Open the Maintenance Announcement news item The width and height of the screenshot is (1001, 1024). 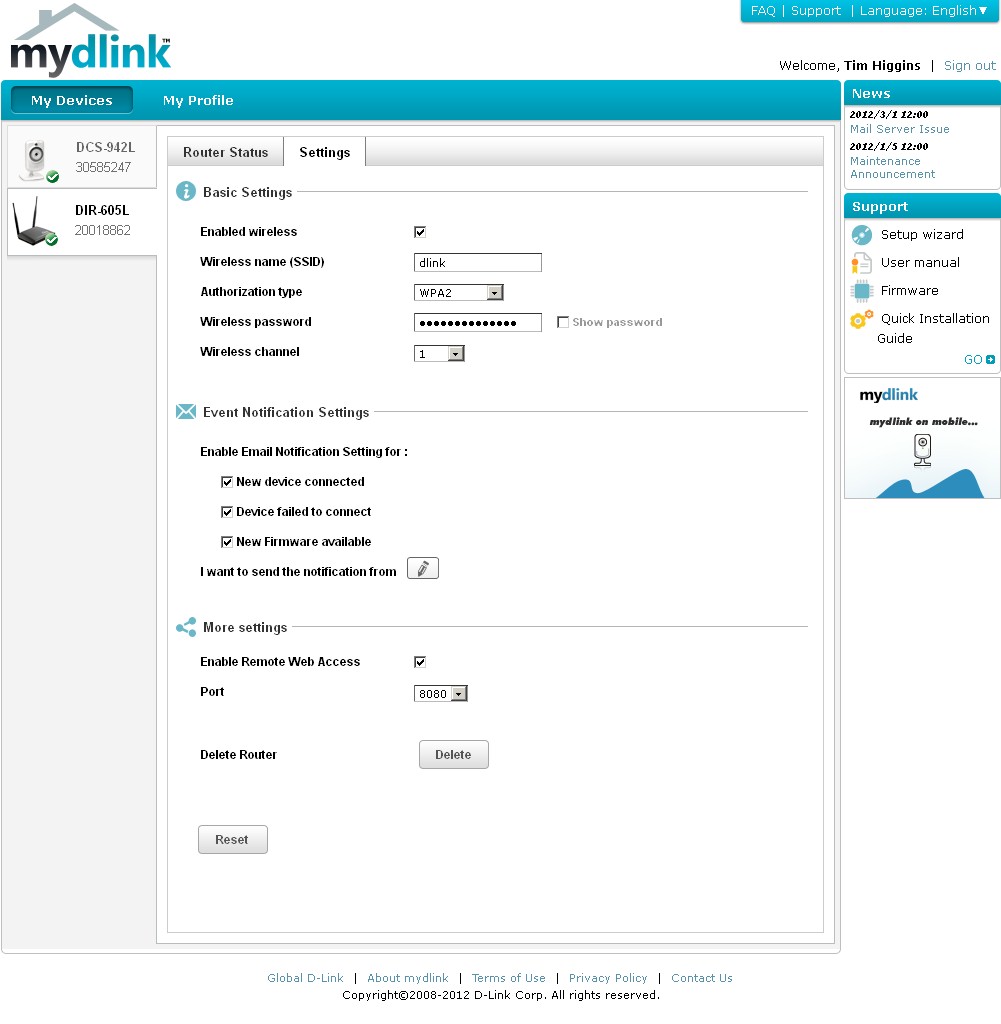892,167
